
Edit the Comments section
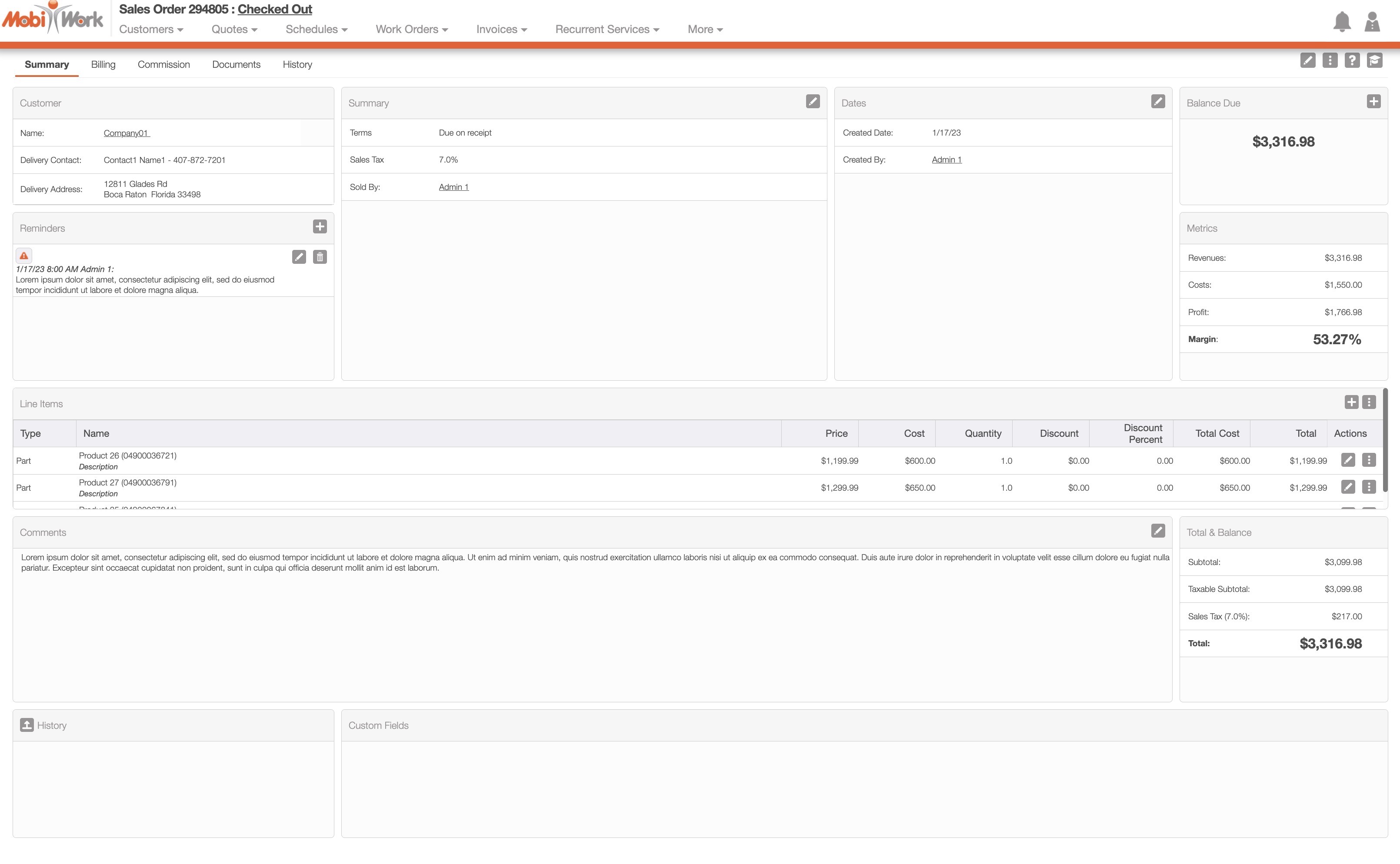point(1158,531)
